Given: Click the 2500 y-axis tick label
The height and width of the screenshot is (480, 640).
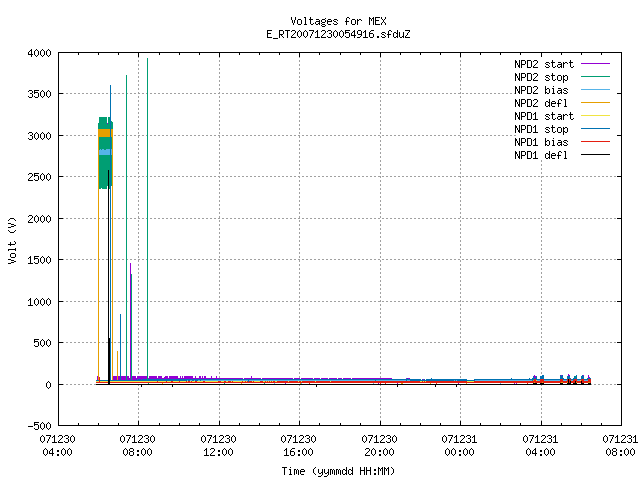Looking at the screenshot, I should click(x=40, y=177).
